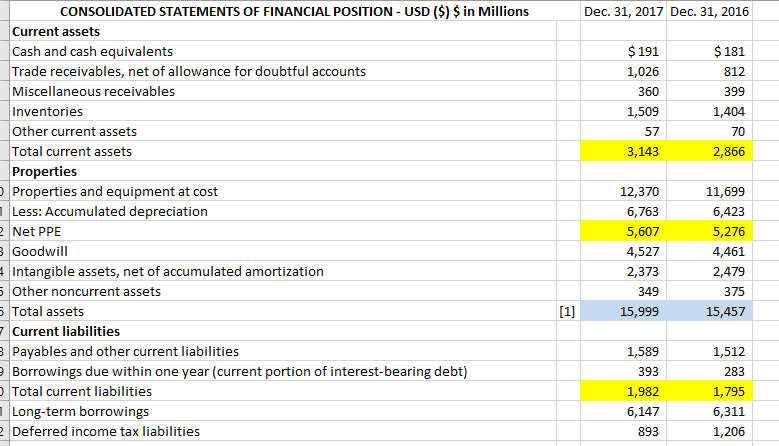Click the $ 181 cash value
This screenshot has height=446, width=779.
click(729, 51)
